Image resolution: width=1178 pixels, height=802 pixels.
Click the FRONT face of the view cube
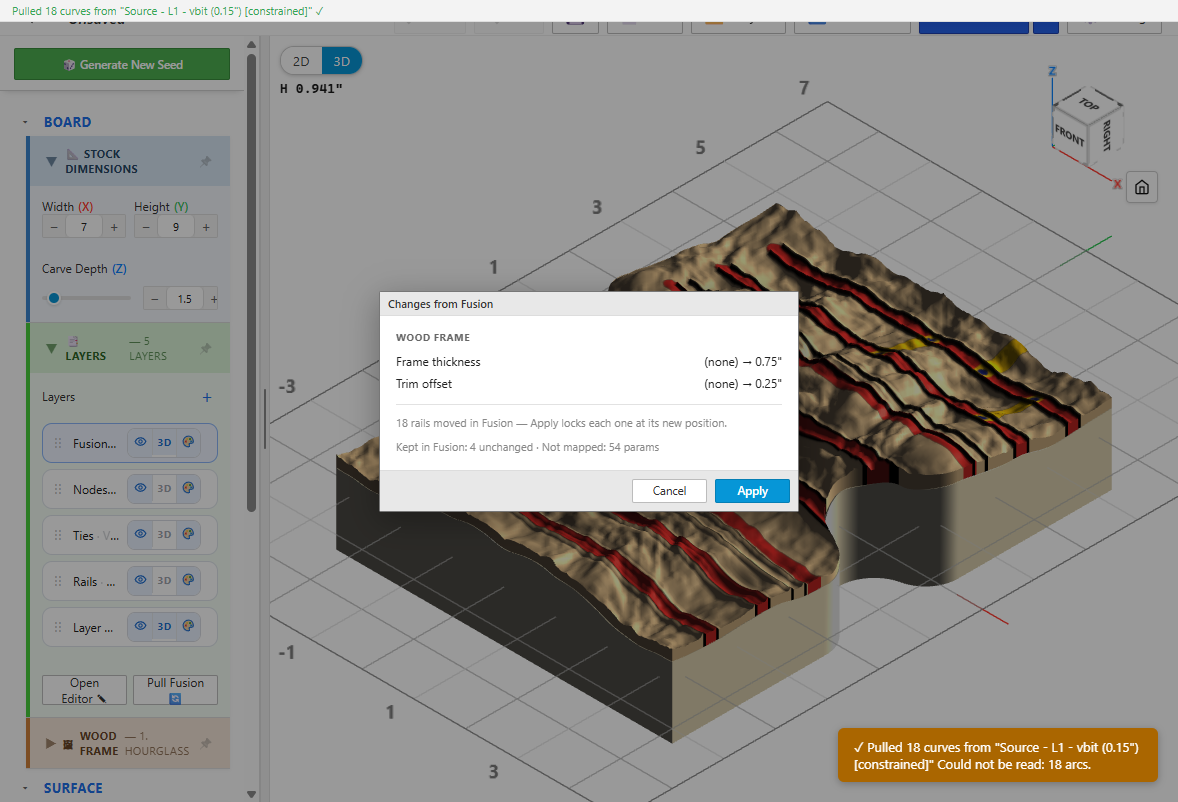point(1068,135)
